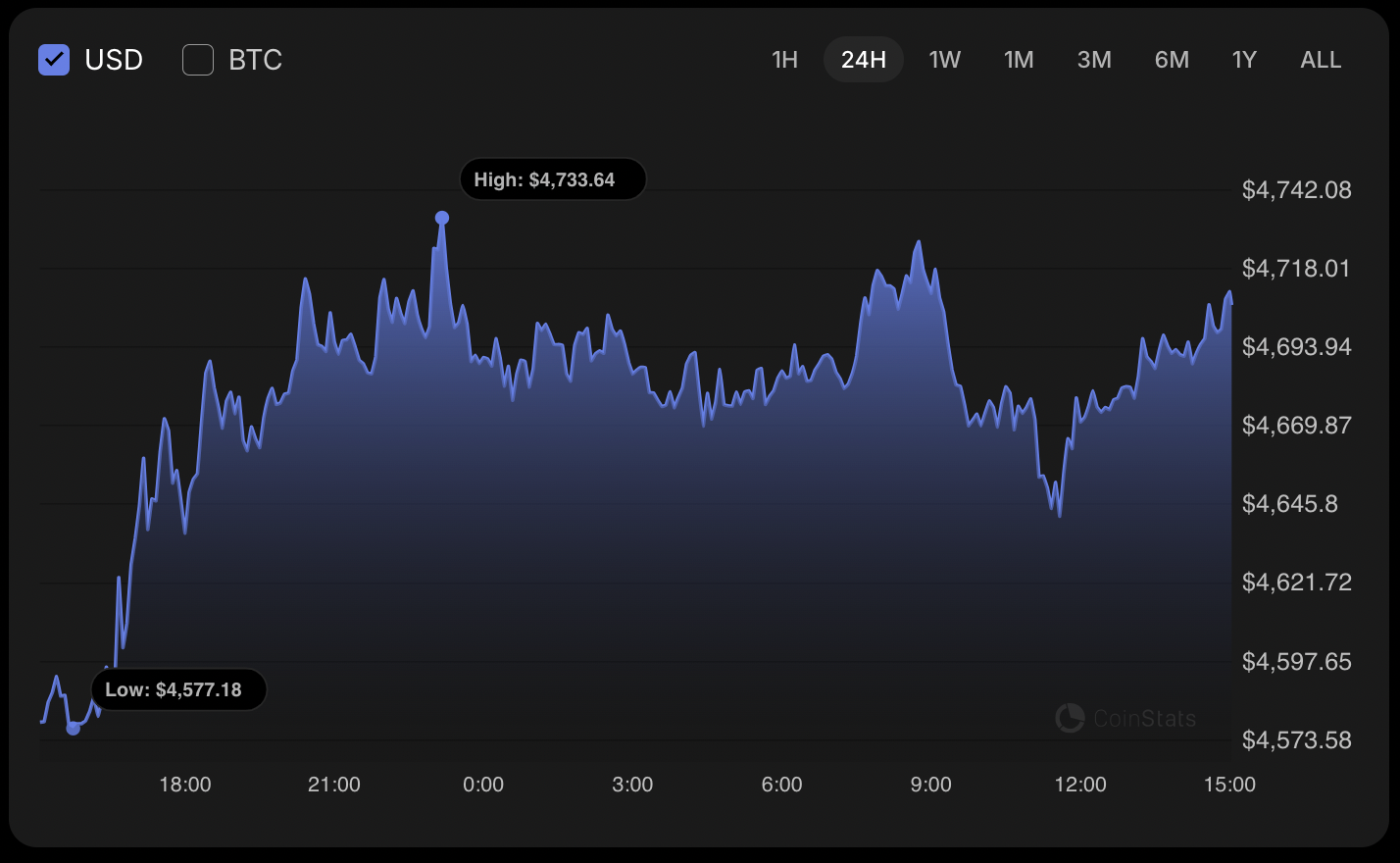Click the 0:00 time axis label
The image size is (1400, 863).
(x=483, y=785)
